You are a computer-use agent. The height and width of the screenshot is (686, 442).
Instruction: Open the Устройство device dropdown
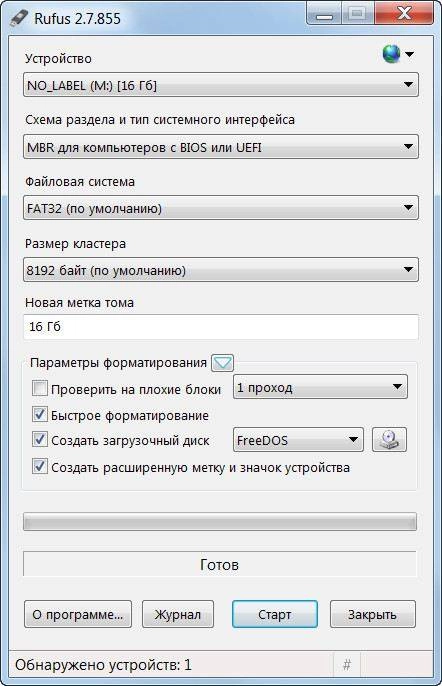pos(221,85)
